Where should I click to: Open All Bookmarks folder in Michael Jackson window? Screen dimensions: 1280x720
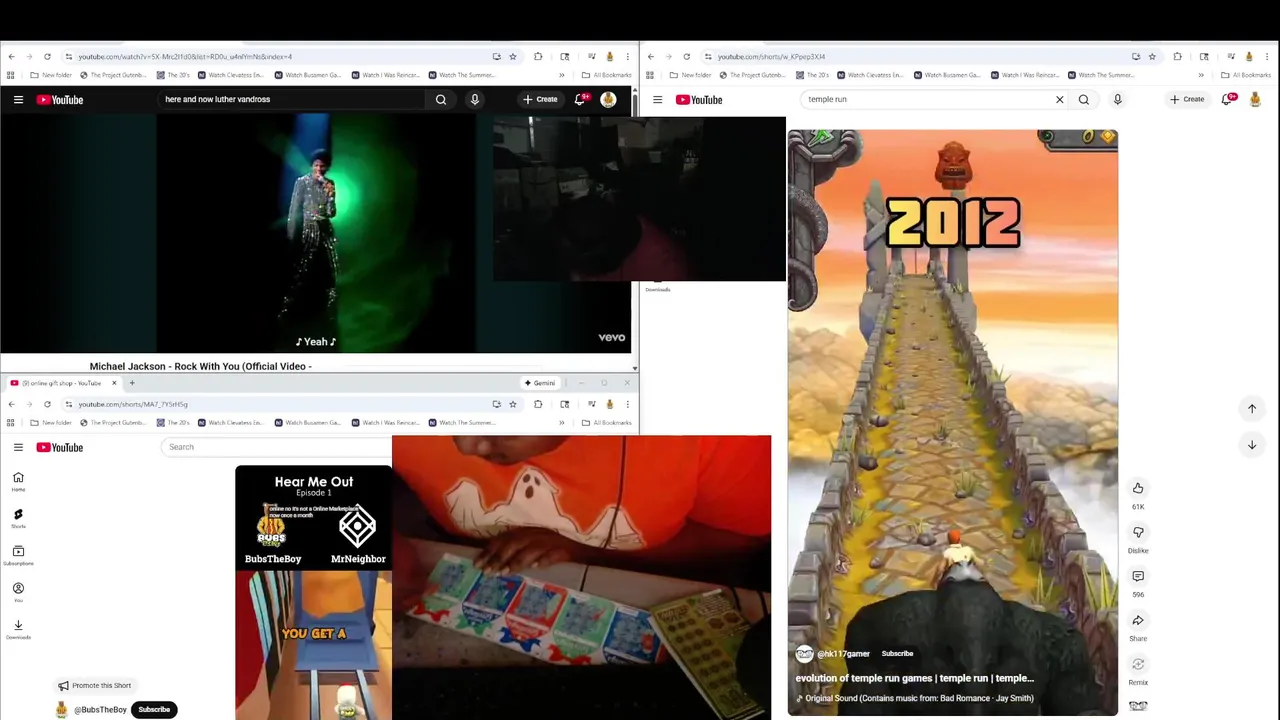[x=607, y=75]
